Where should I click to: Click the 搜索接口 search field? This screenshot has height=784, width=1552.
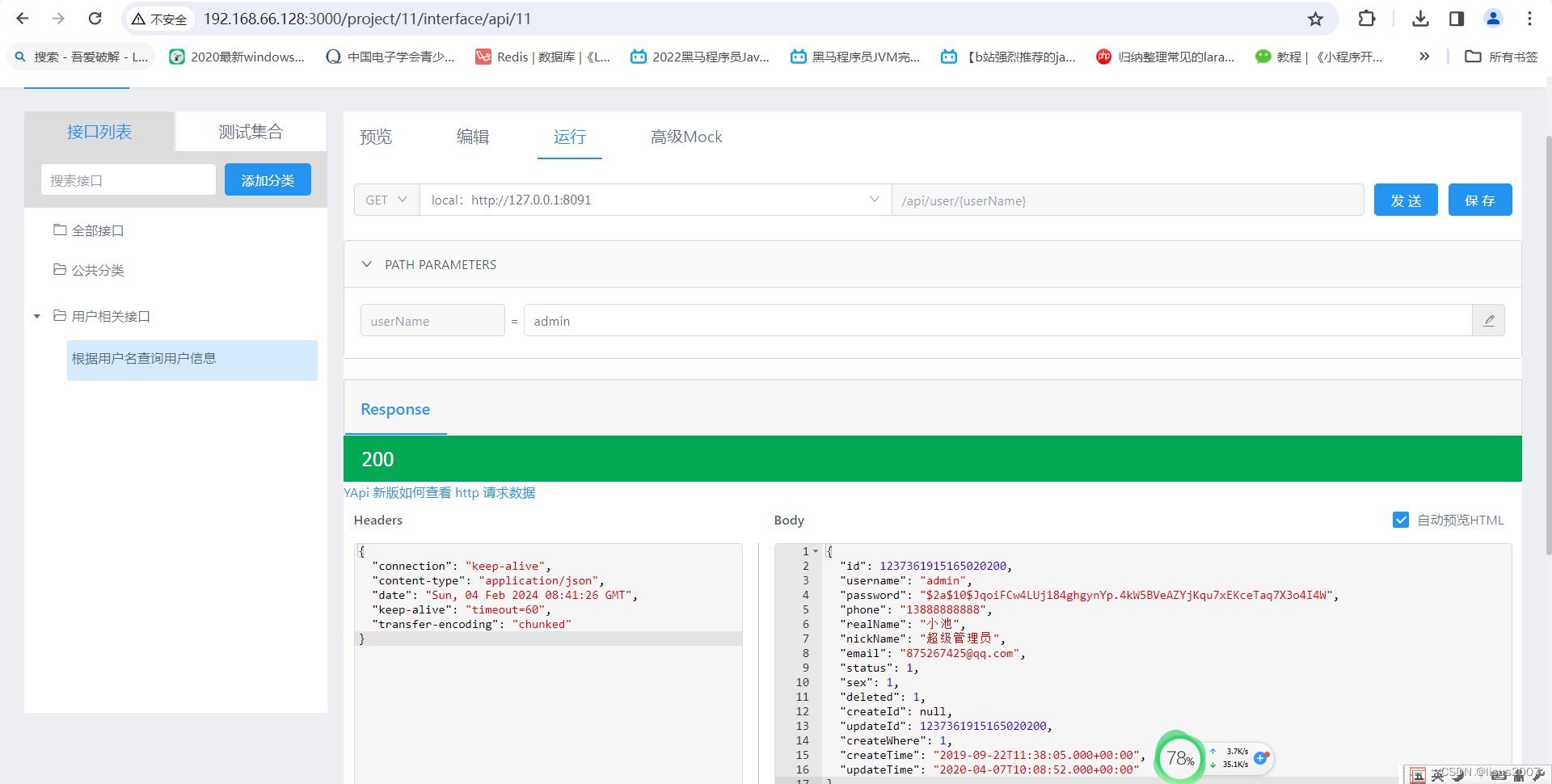coord(129,179)
